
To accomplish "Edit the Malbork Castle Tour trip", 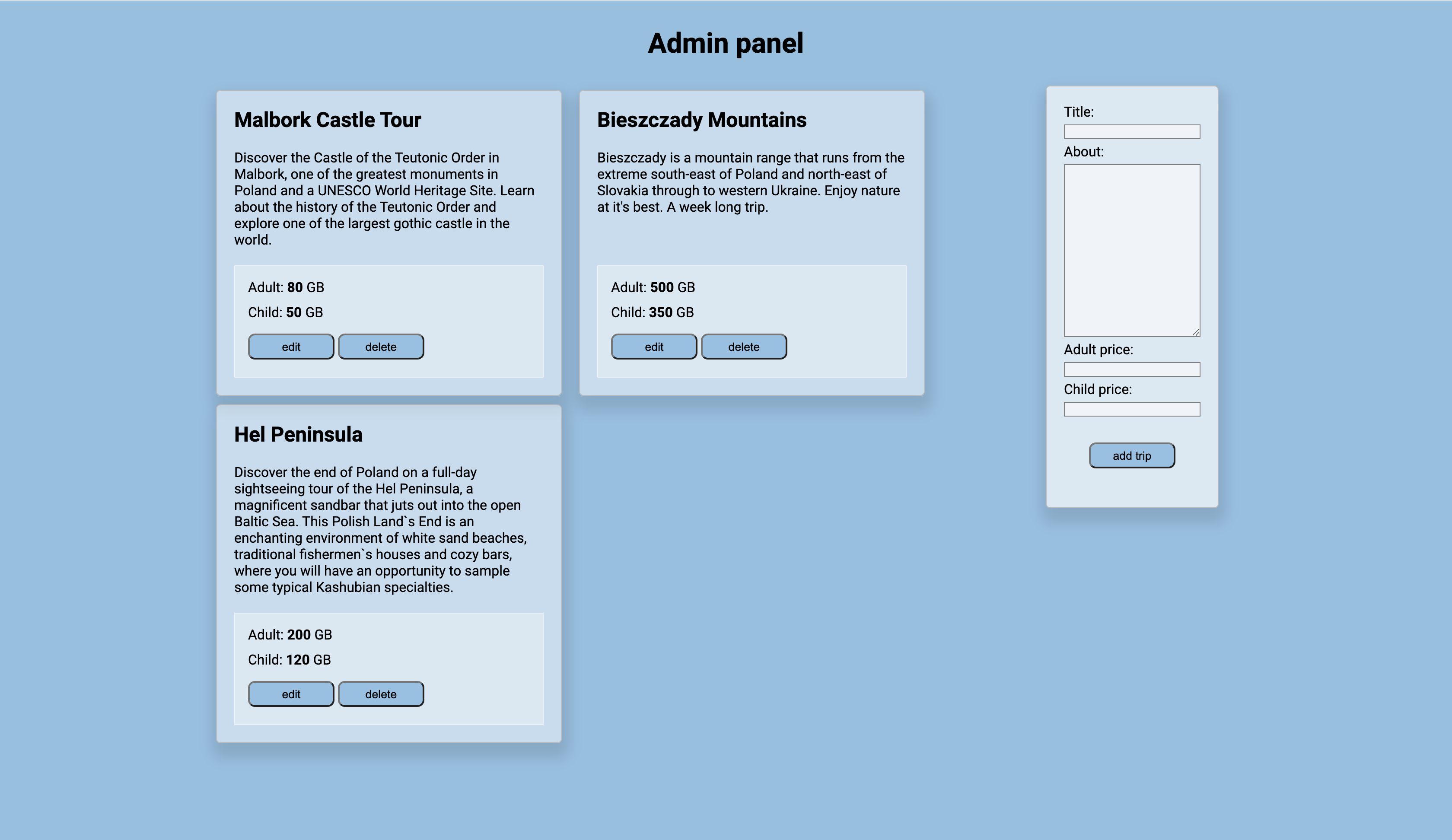I will [x=291, y=347].
